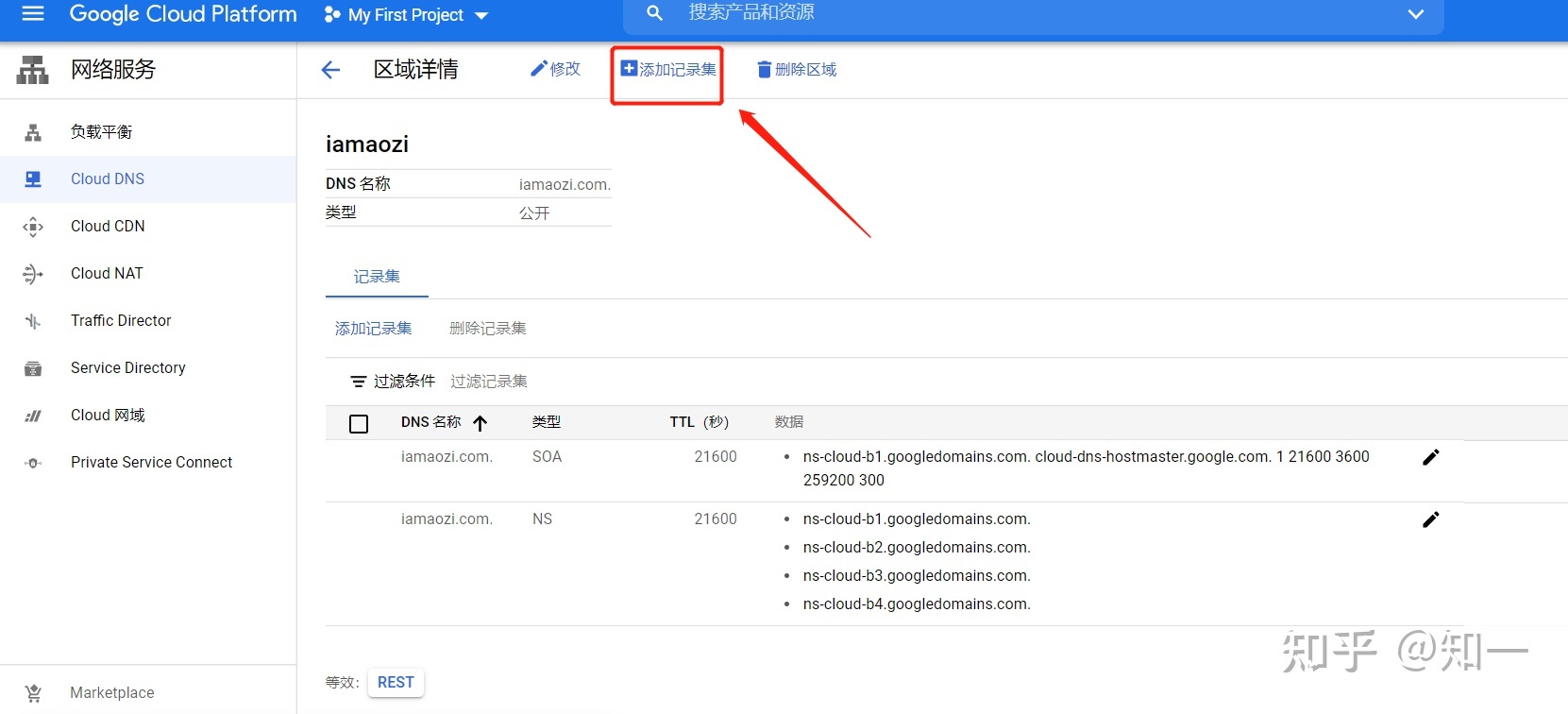The height and width of the screenshot is (714, 1568).
Task: Click the SOA type cell
Action: coord(547,457)
